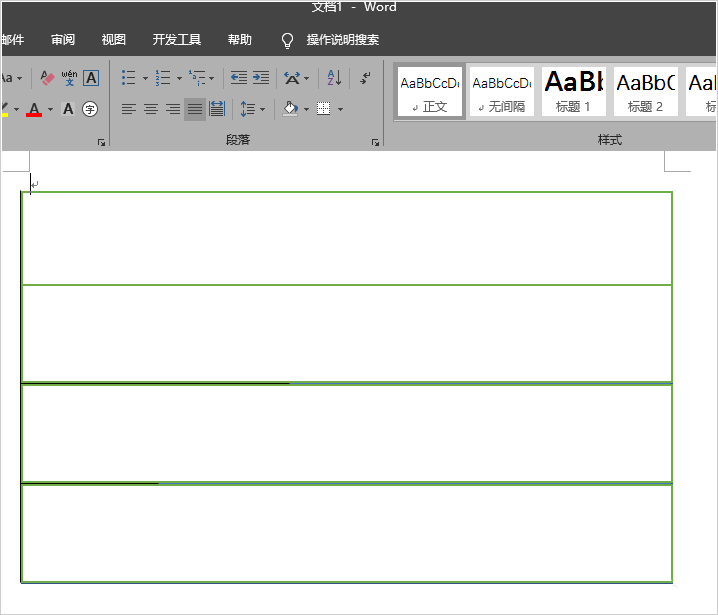The width and height of the screenshot is (718, 615).
Task: Open the 帮助 ribbon tab
Action: pos(240,40)
